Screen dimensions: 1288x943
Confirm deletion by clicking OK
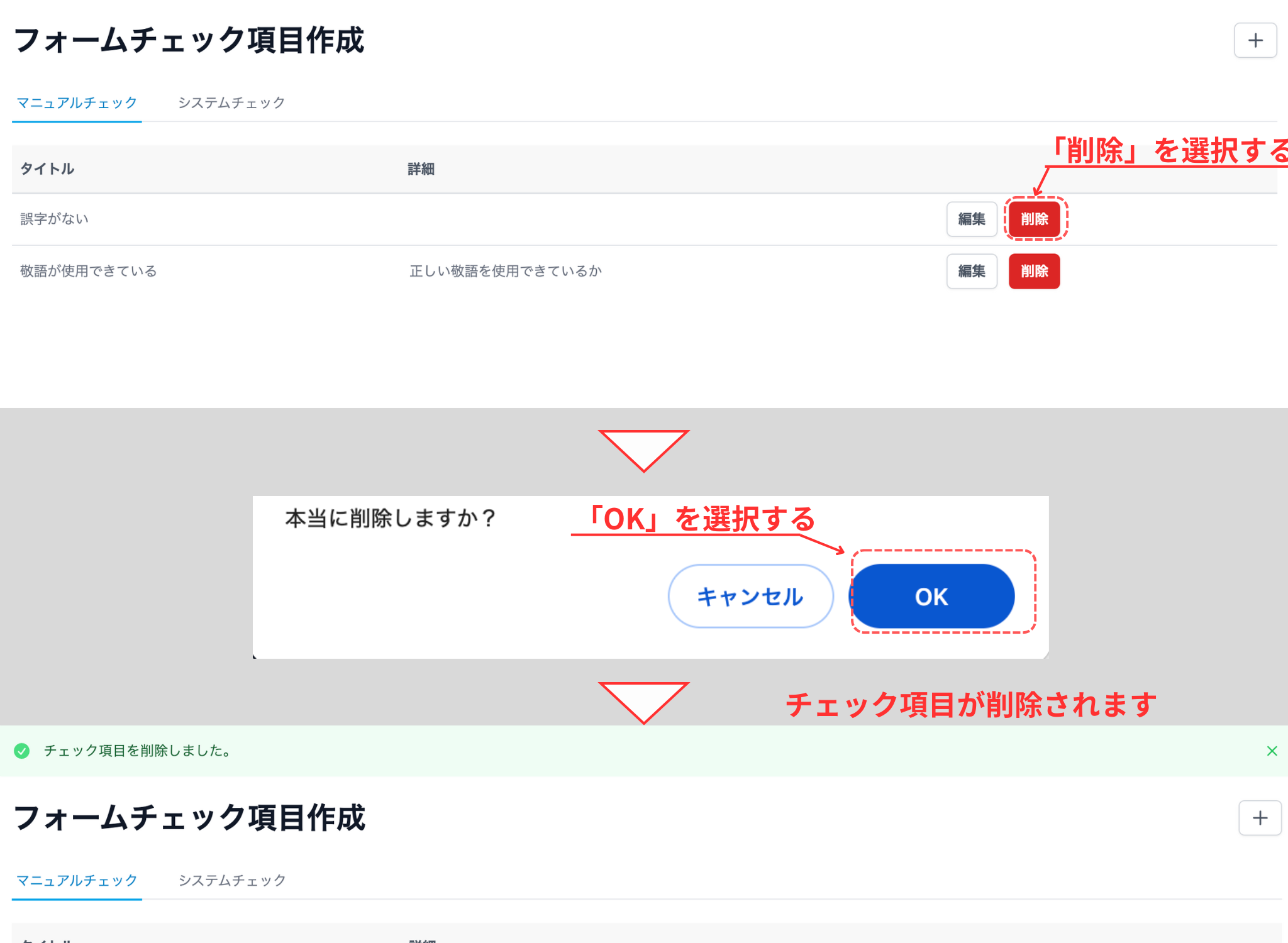[933, 596]
